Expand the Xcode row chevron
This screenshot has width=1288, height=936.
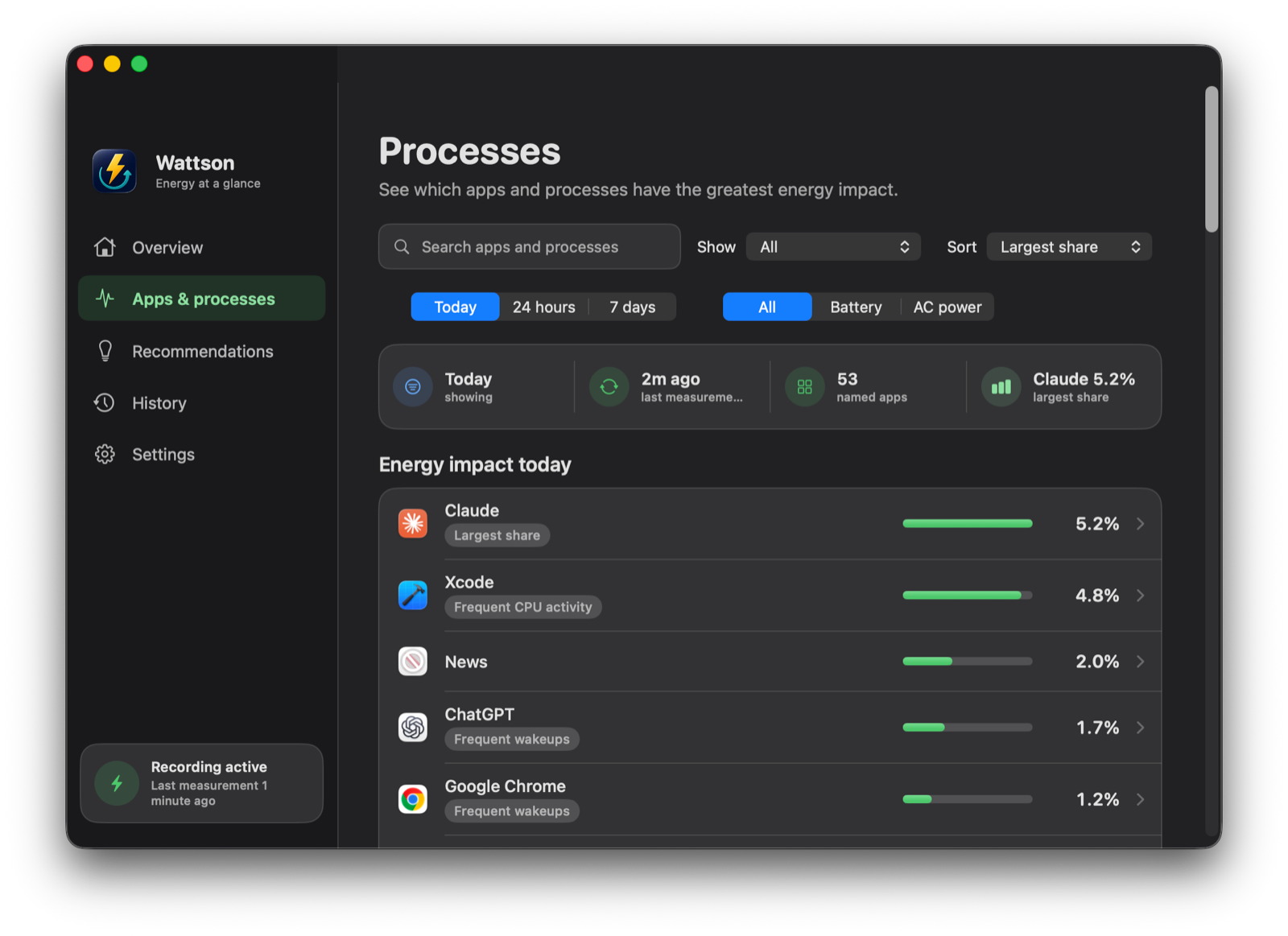coord(1141,596)
